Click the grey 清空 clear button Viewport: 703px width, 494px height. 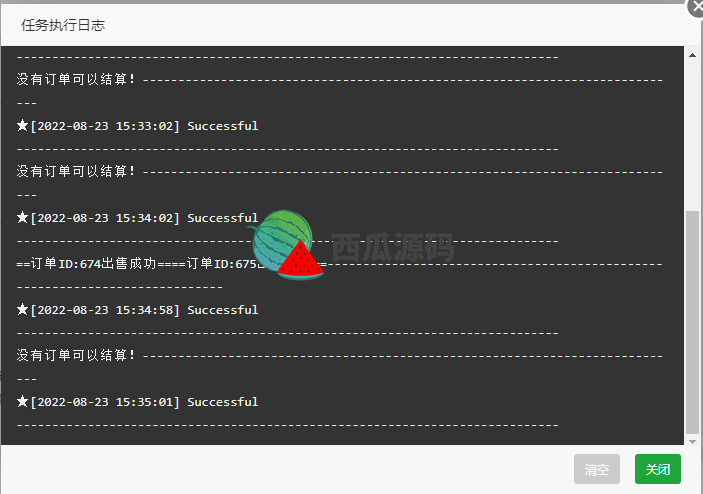click(597, 469)
